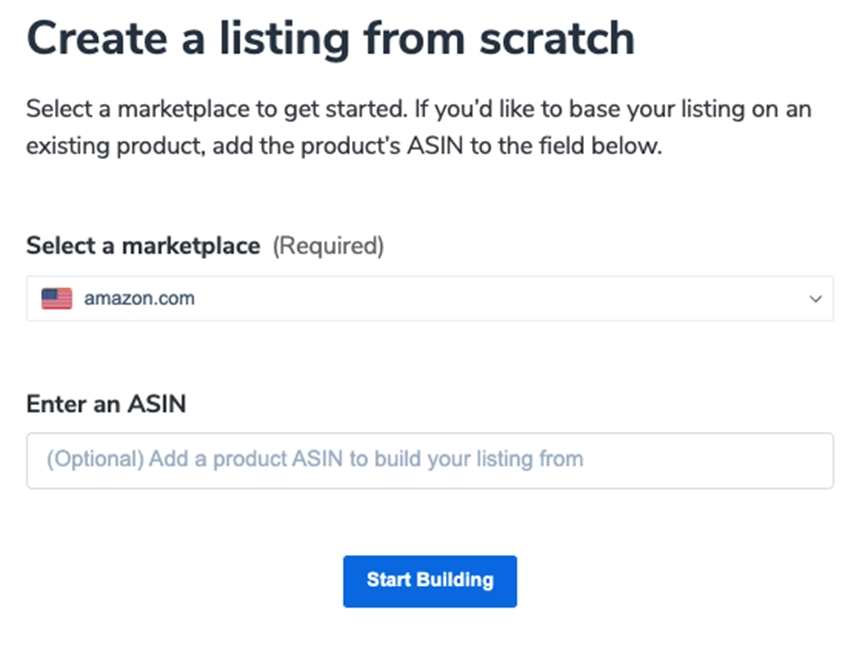Click the '(Required)' text beside marketplace label
Viewport: 865px width, 657px height.
coord(328,246)
